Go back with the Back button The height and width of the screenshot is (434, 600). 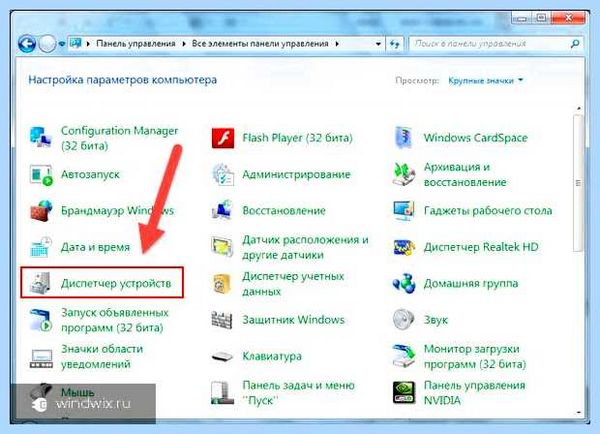(x=27, y=44)
